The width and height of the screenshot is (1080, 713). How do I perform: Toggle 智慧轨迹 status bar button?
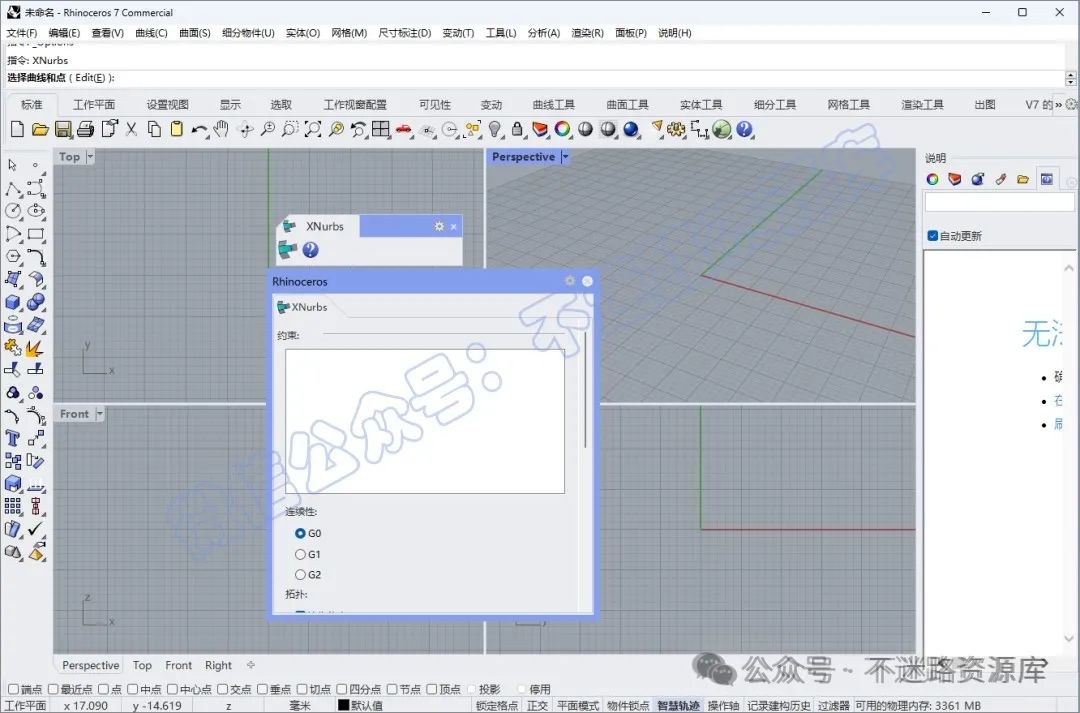(x=678, y=706)
